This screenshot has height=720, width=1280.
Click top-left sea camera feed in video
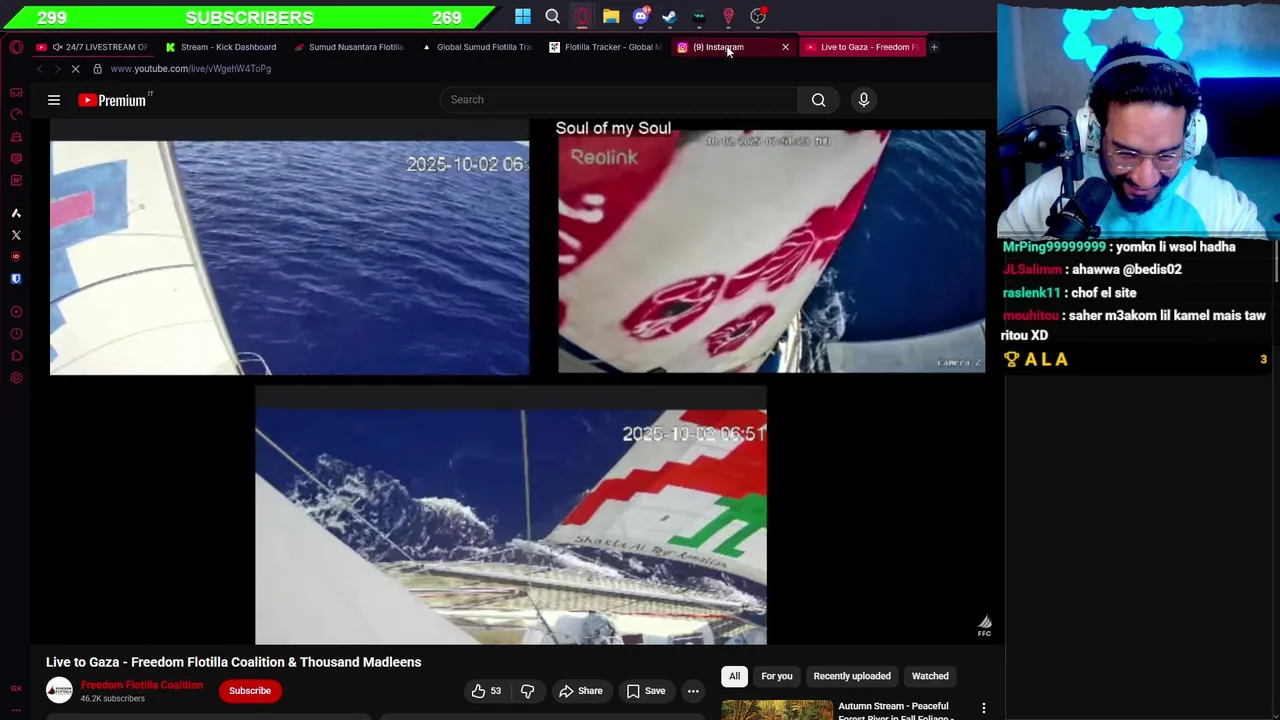290,258
